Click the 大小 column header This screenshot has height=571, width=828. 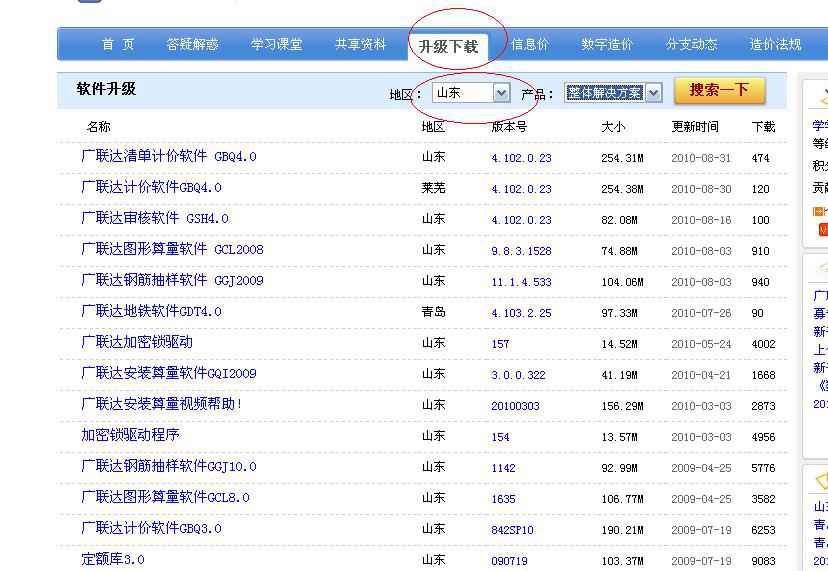pyautogui.click(x=613, y=127)
